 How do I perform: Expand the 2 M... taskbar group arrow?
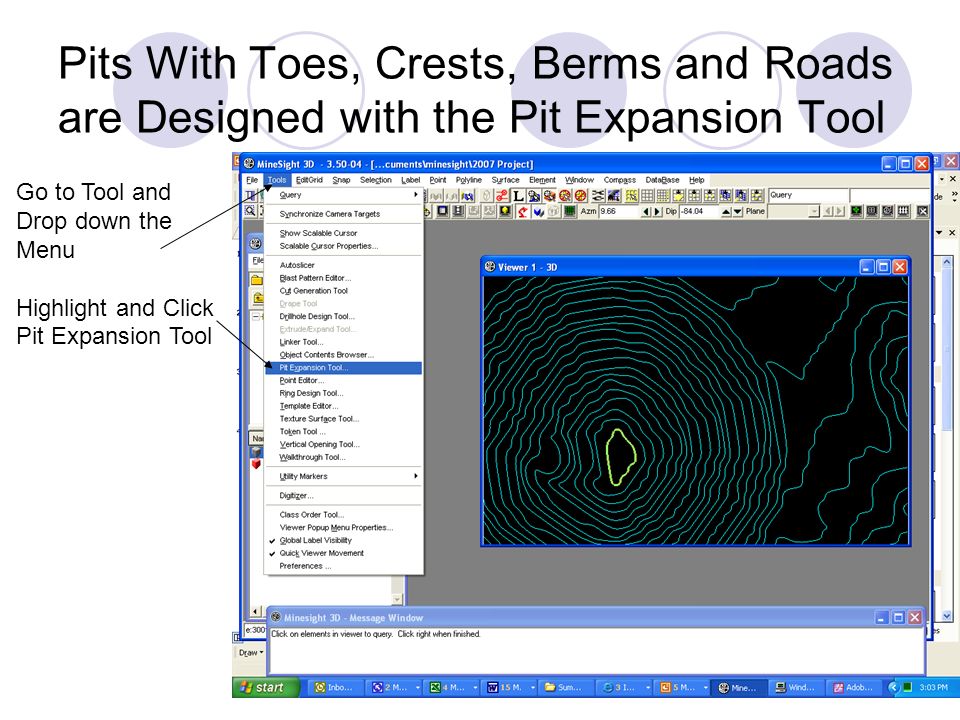(x=418, y=688)
